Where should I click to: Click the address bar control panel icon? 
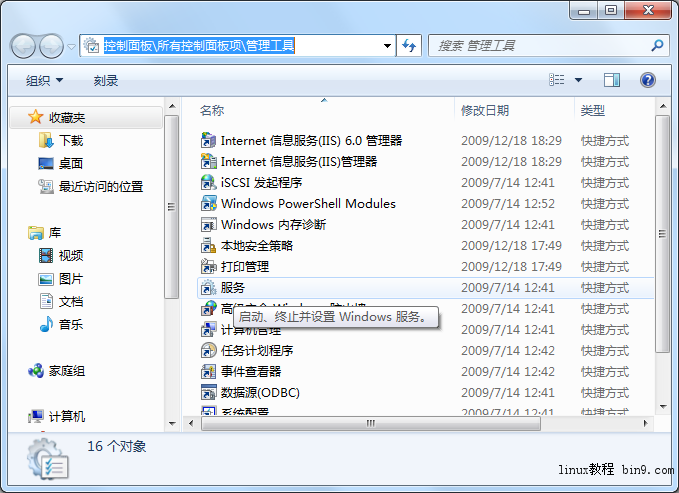[91, 45]
